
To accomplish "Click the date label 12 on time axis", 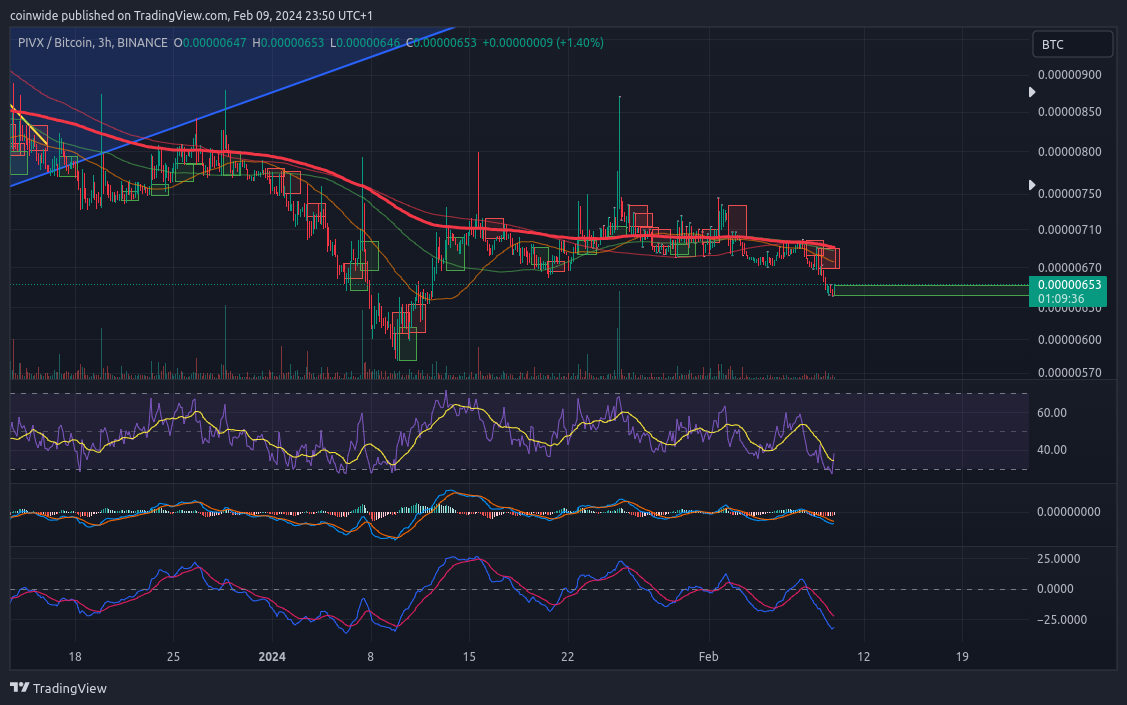I will (863, 656).
